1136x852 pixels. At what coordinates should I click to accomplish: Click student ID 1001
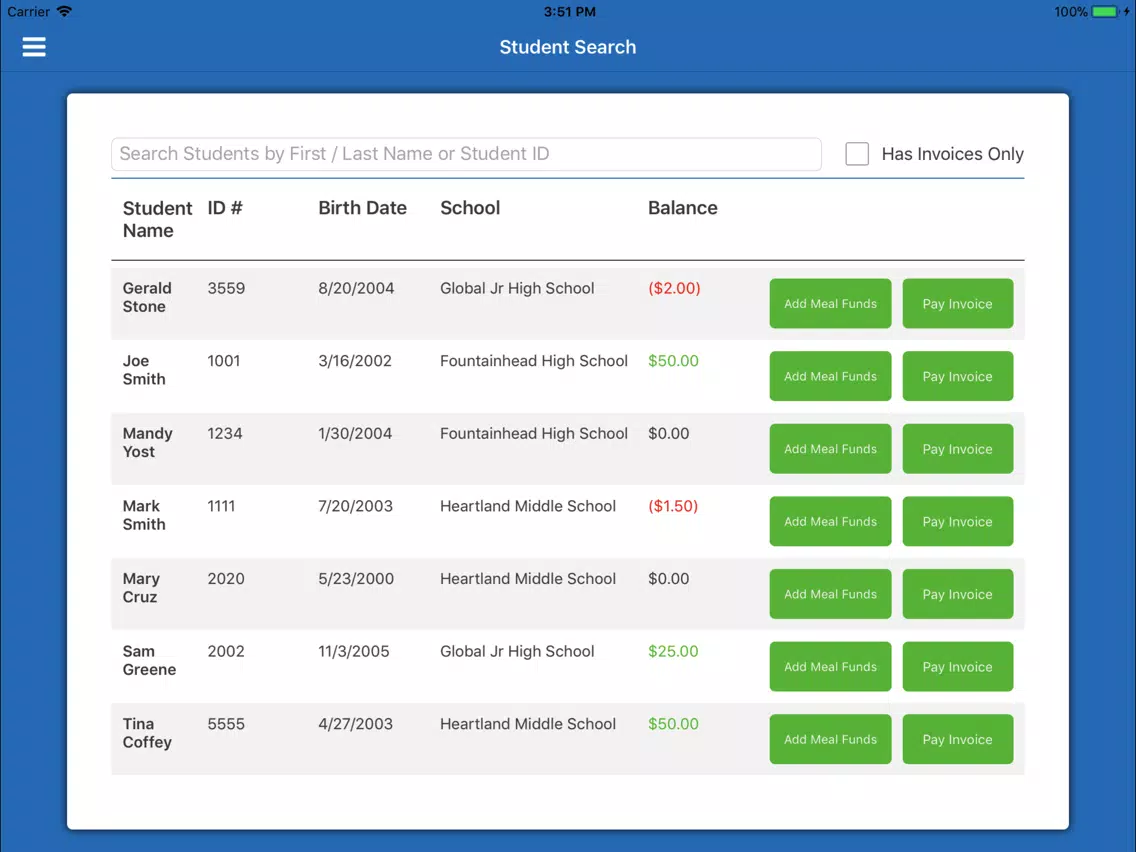click(224, 361)
